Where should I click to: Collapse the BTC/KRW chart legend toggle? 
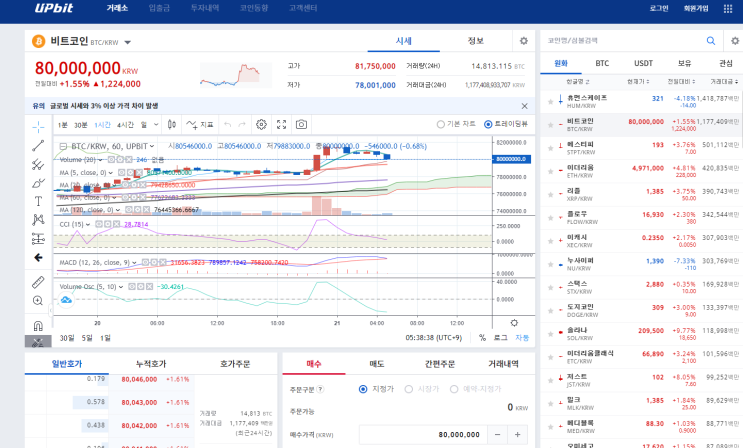click(63, 146)
